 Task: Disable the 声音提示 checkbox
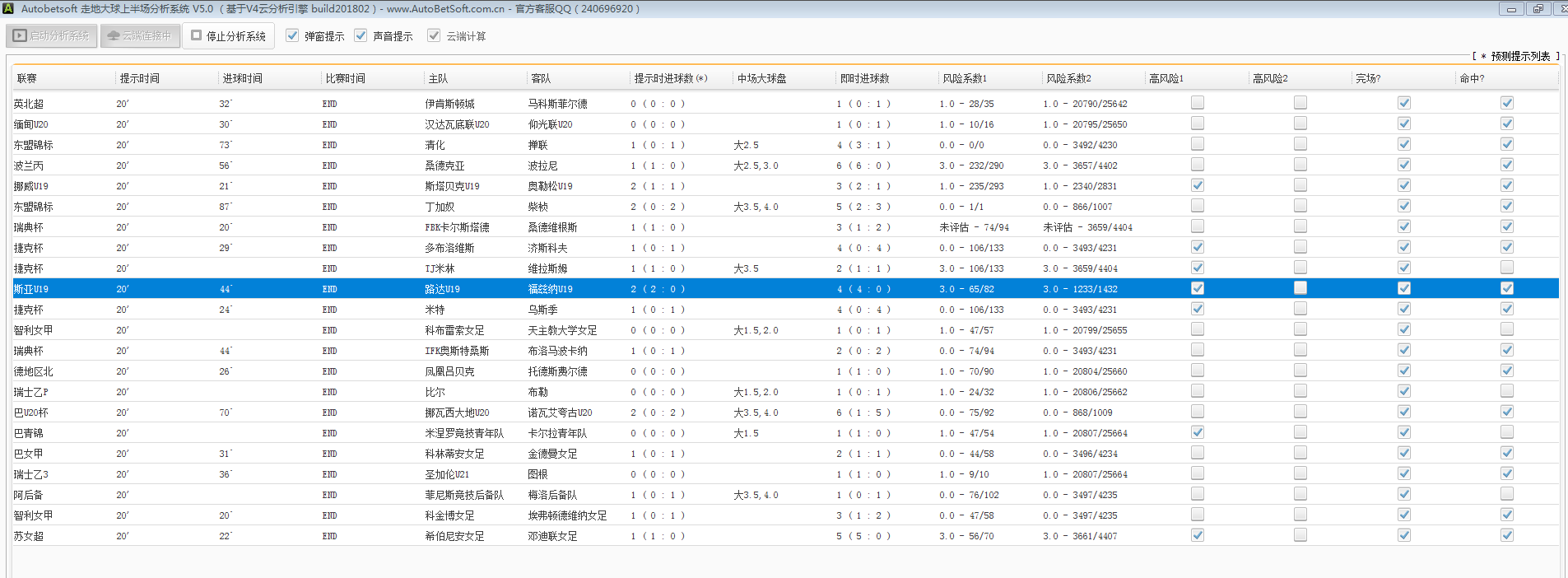tap(361, 35)
